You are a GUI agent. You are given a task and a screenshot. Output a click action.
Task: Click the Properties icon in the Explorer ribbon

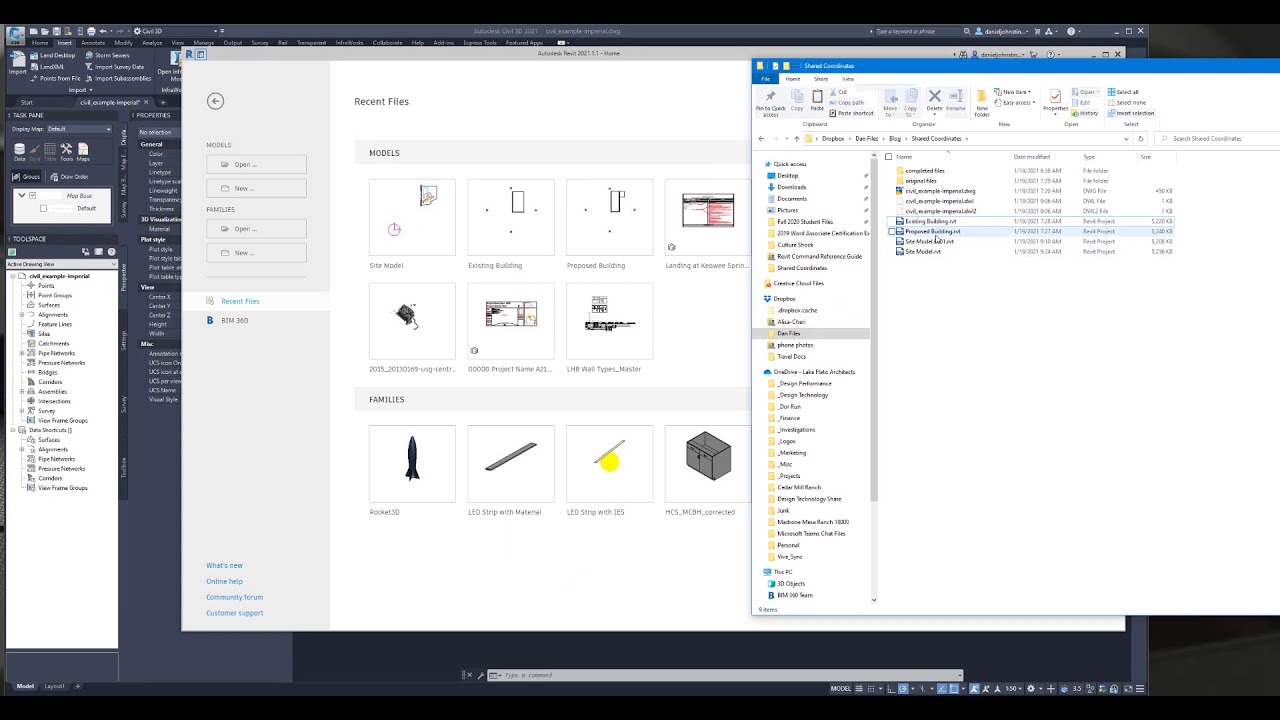coord(1055,100)
